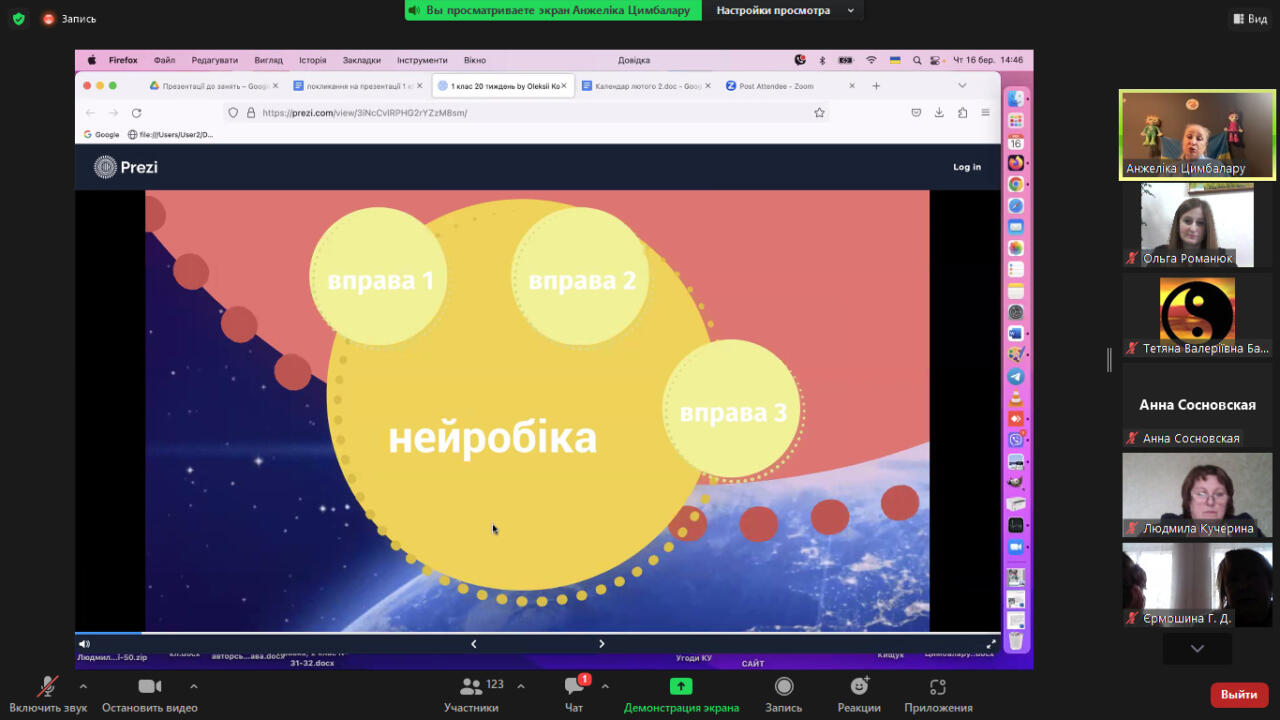Expand participants options arrow beside count 123

click(x=521, y=686)
